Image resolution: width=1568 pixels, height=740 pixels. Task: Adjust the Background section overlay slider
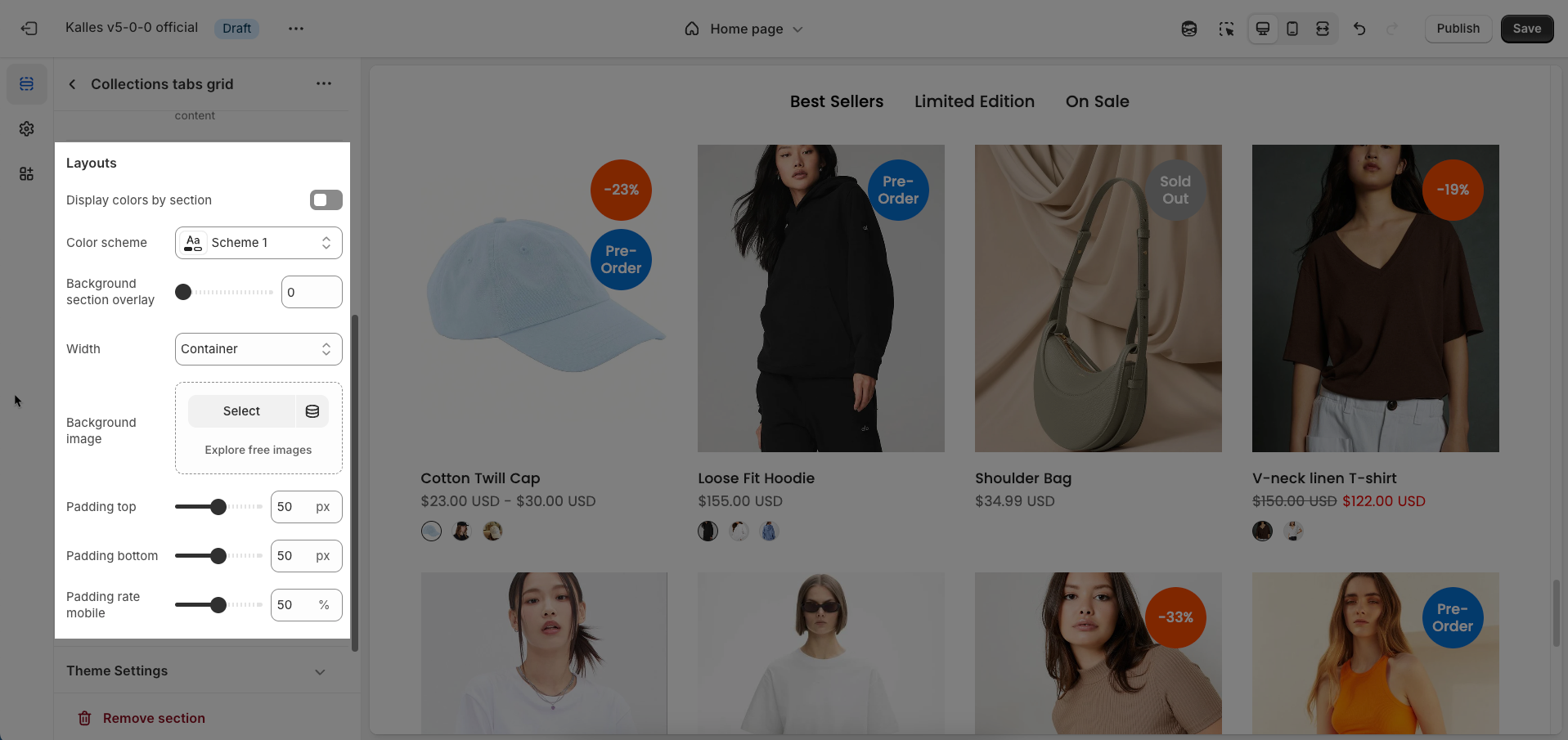225,292
